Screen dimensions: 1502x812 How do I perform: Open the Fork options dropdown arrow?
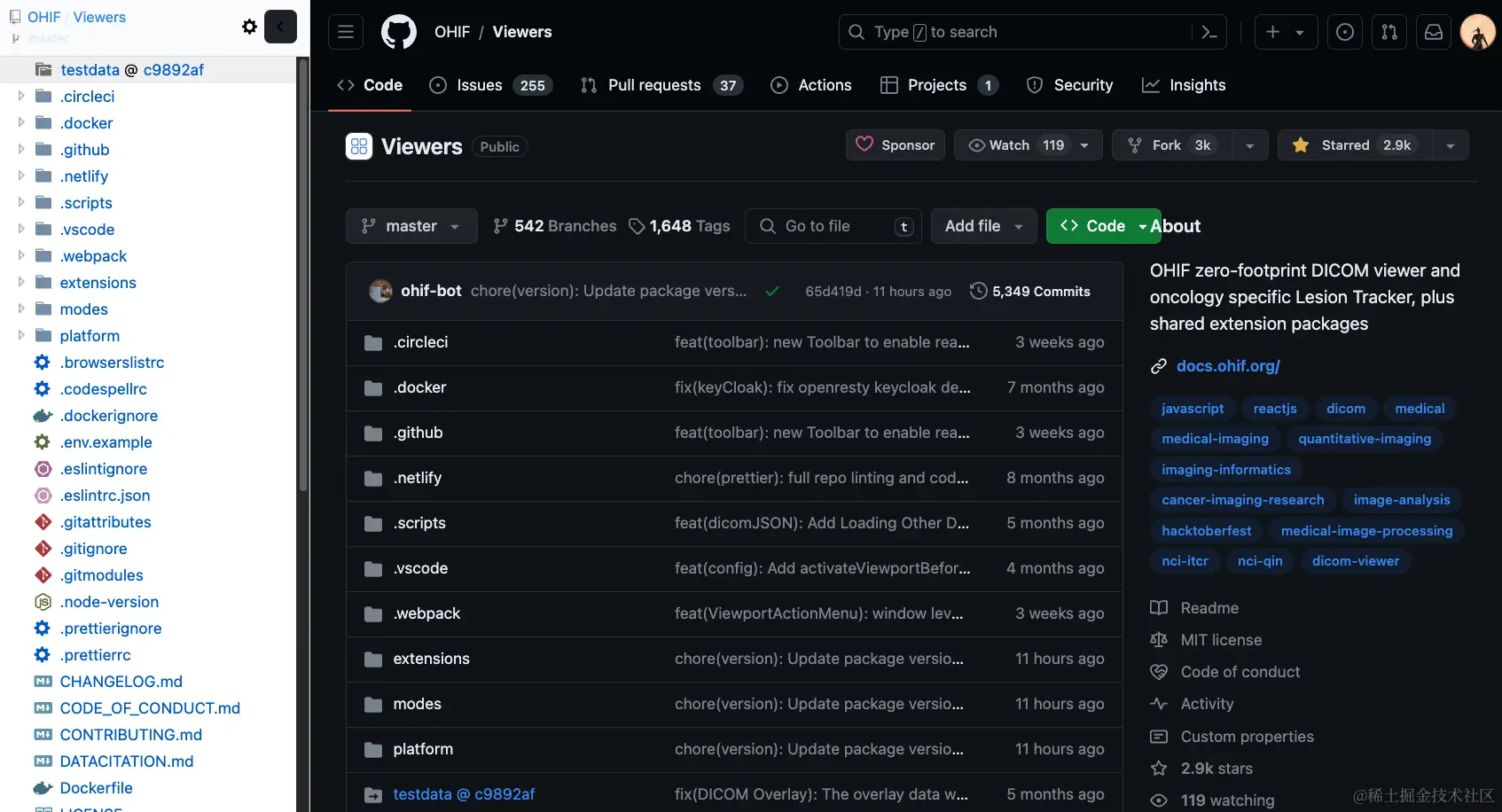(x=1250, y=145)
